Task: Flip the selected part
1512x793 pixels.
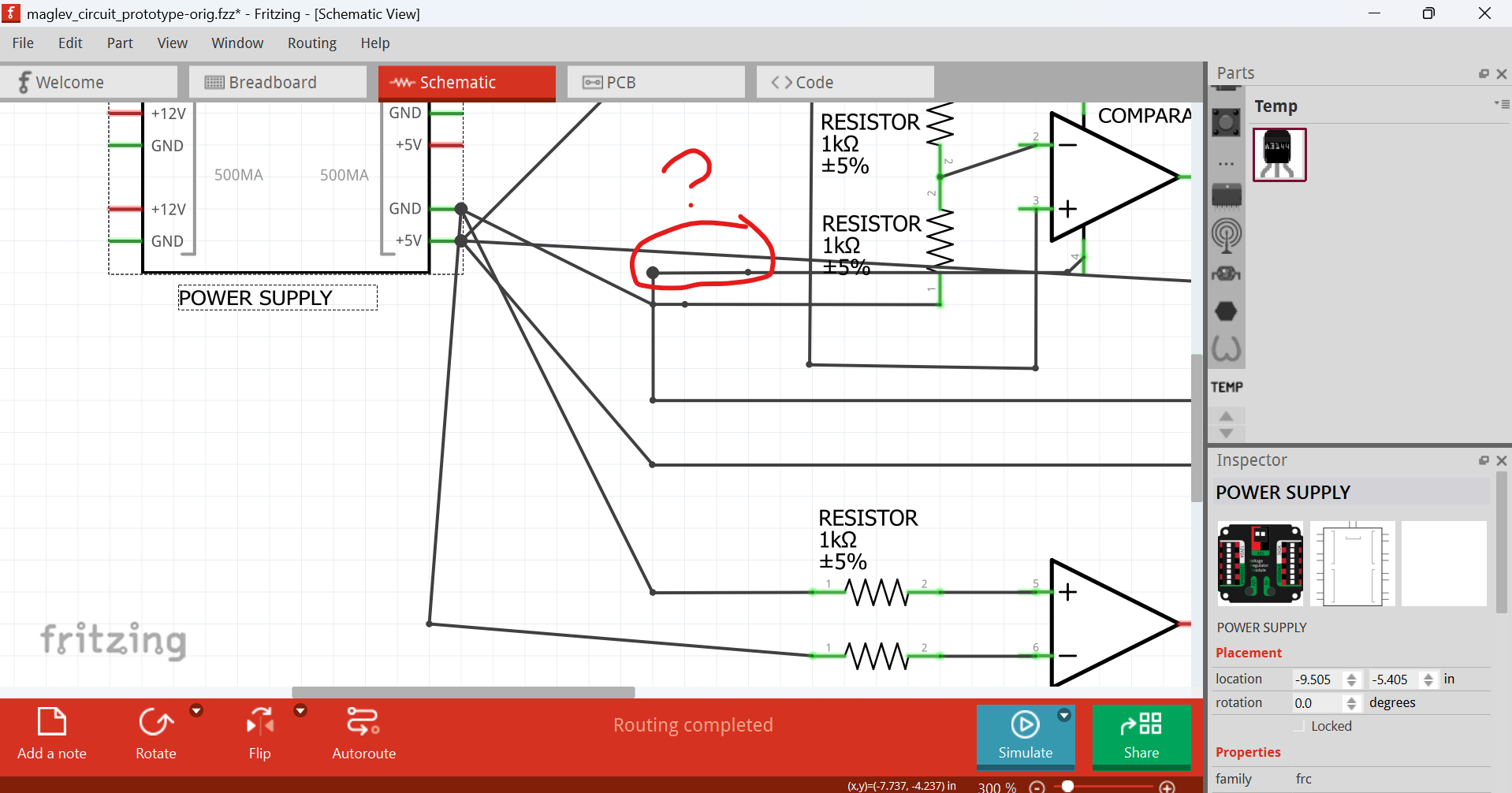Action: pyautogui.click(x=260, y=734)
